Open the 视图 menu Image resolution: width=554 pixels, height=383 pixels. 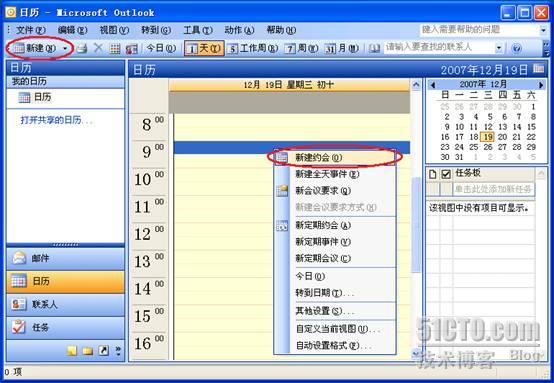(114, 30)
